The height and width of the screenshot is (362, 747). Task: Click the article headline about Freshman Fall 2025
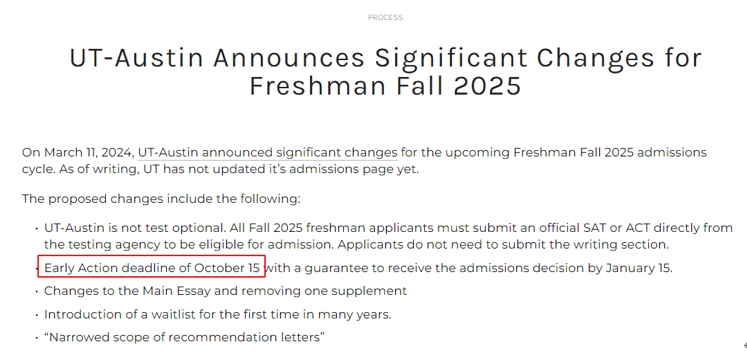[x=385, y=71]
